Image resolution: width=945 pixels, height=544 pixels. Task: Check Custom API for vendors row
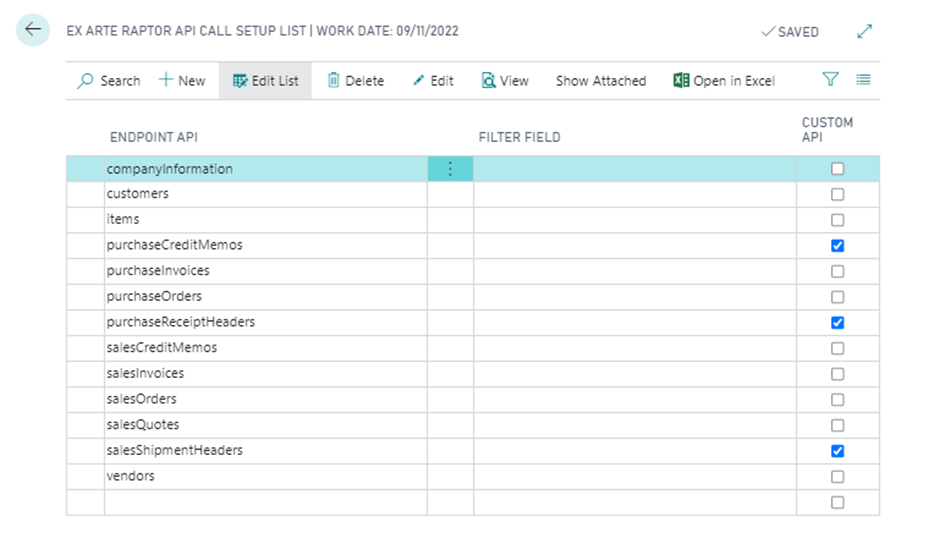point(838,477)
